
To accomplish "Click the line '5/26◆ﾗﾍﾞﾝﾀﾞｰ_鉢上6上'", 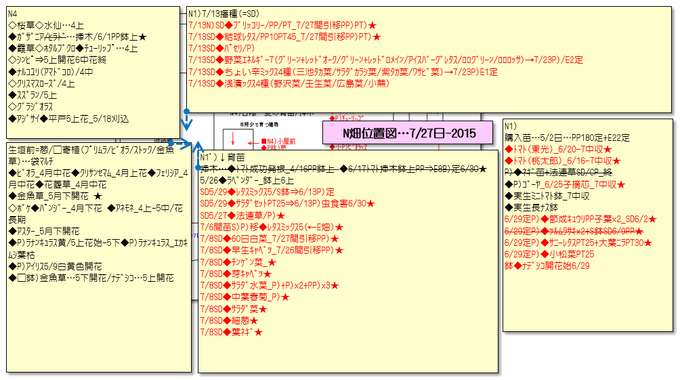I will 247,180.
